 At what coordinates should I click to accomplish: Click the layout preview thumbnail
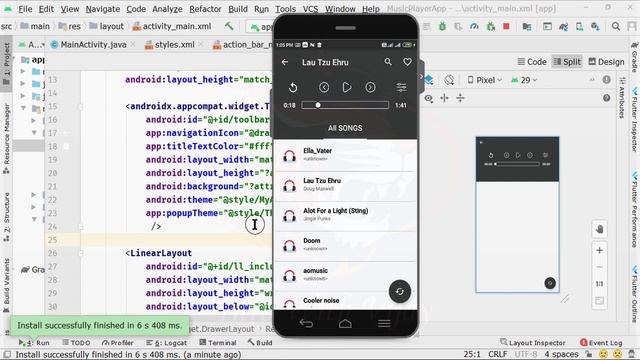coord(517,215)
